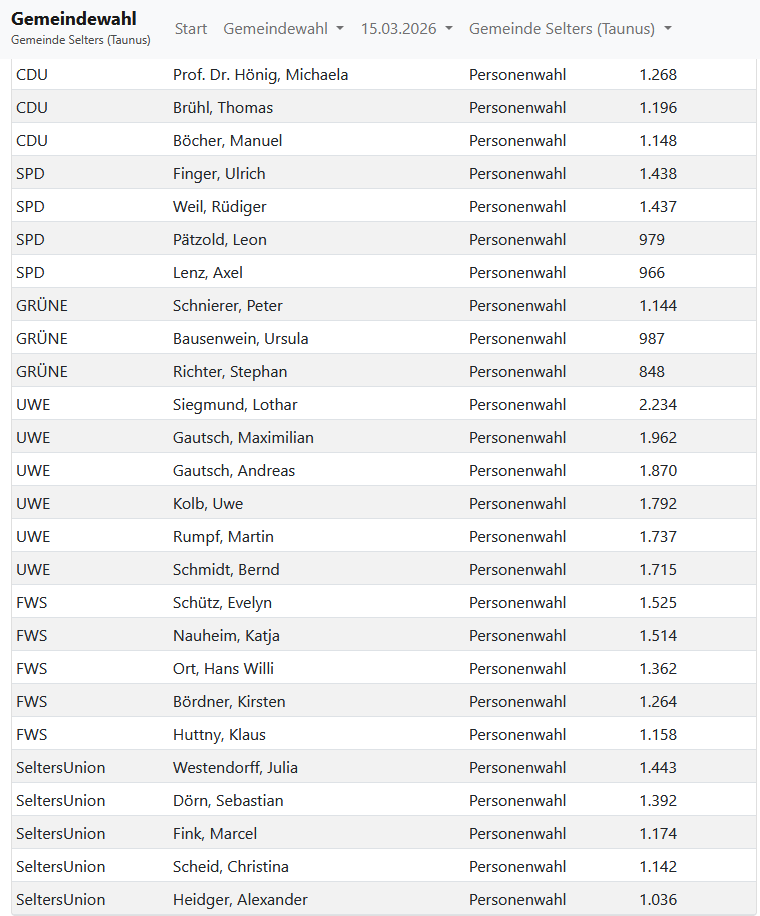Go to the Start page
The height and width of the screenshot is (916, 760).
(191, 29)
